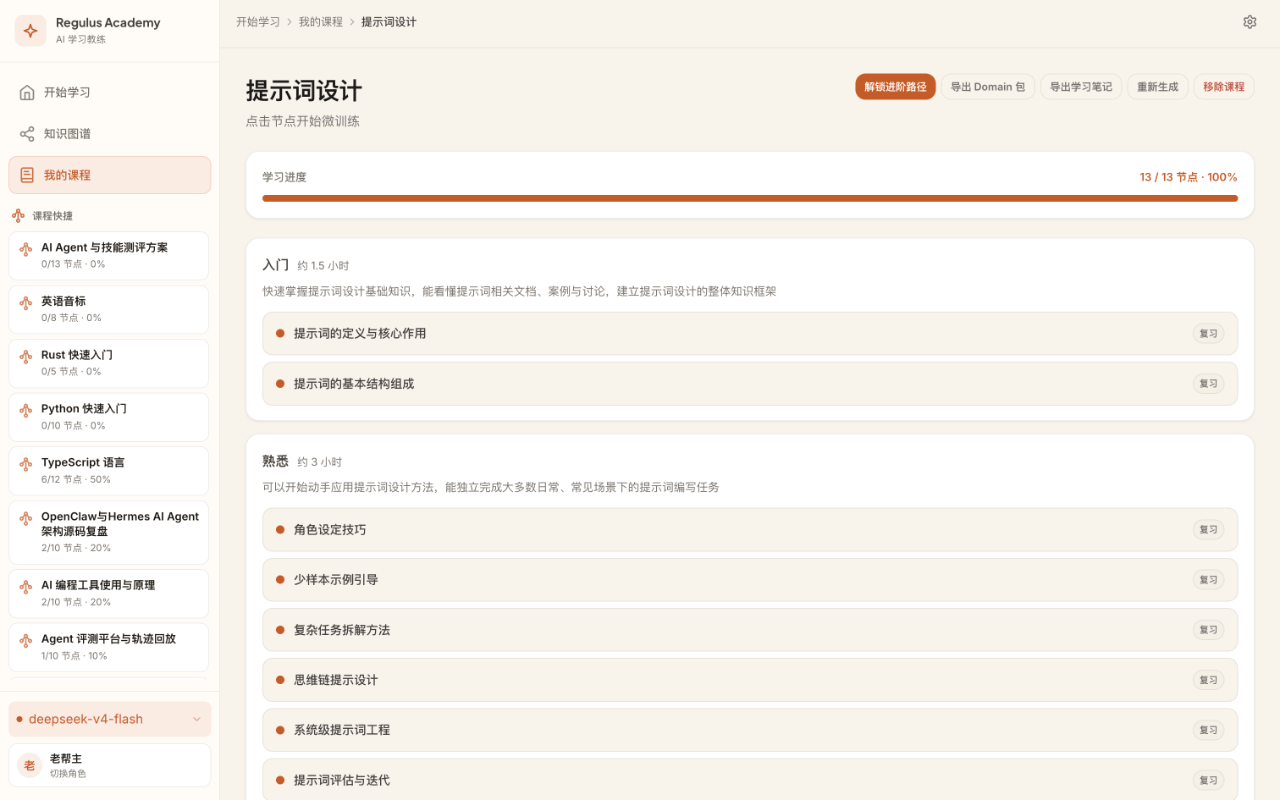Viewport: 1280px width, 800px height.
Task: Click the 学习进度 progress bar
Action: click(x=750, y=198)
